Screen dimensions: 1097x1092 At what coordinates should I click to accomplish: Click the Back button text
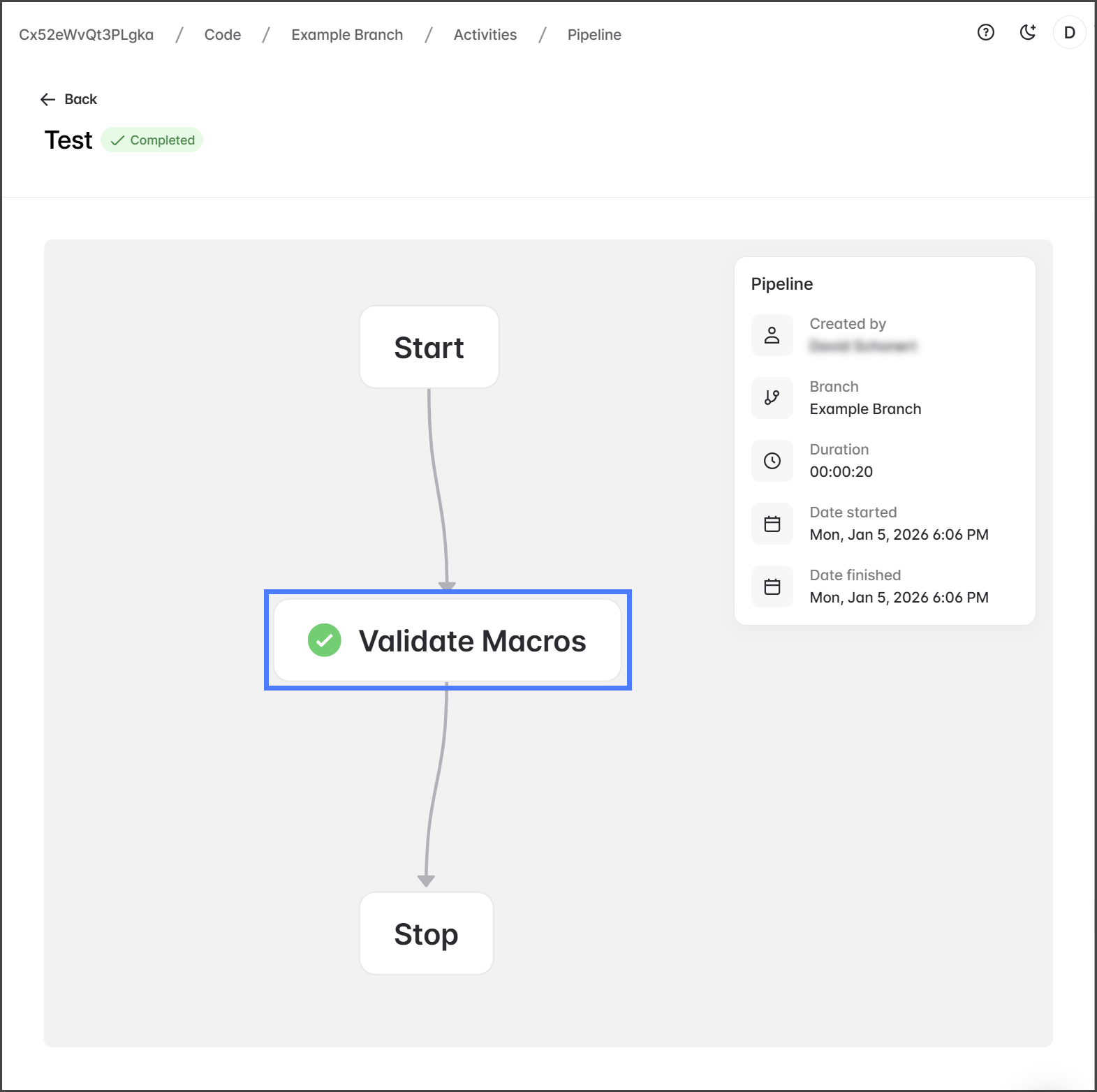(80, 100)
